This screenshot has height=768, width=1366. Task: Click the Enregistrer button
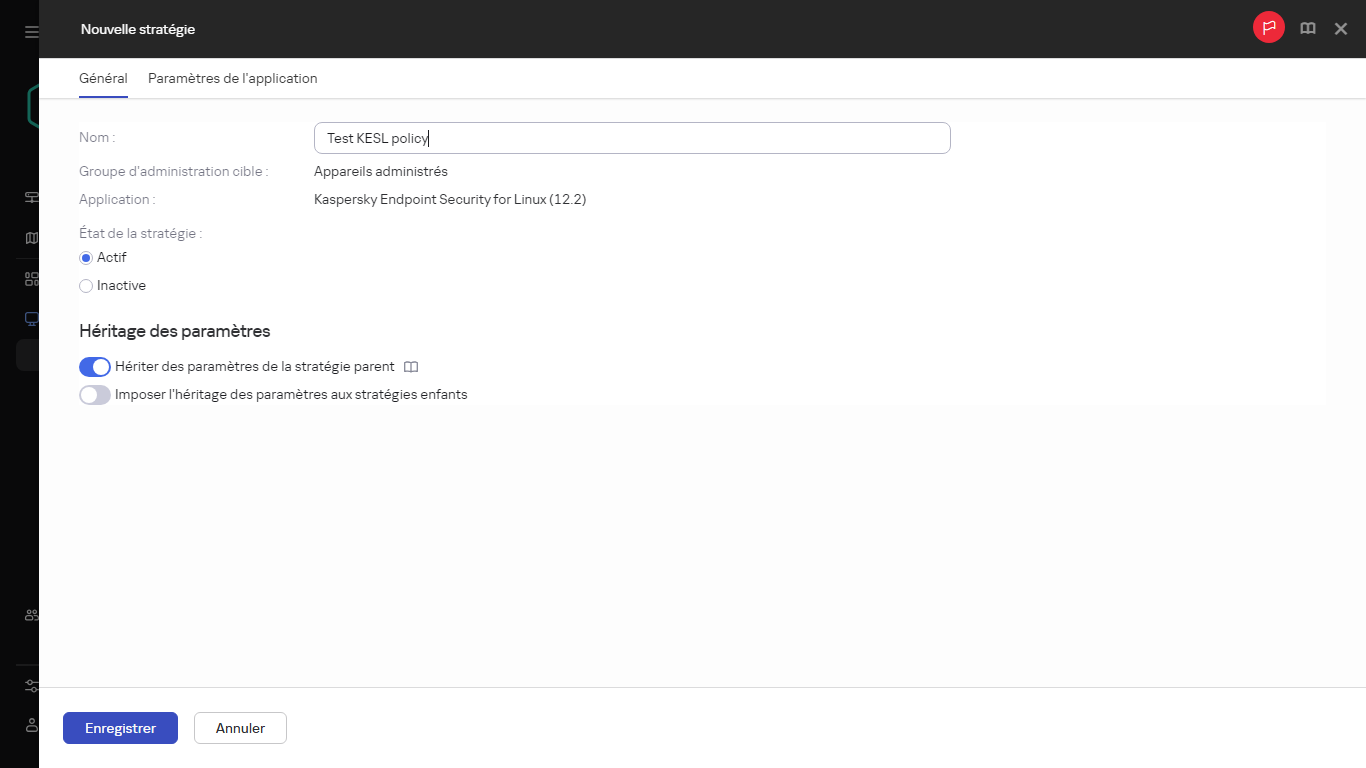[x=120, y=728]
